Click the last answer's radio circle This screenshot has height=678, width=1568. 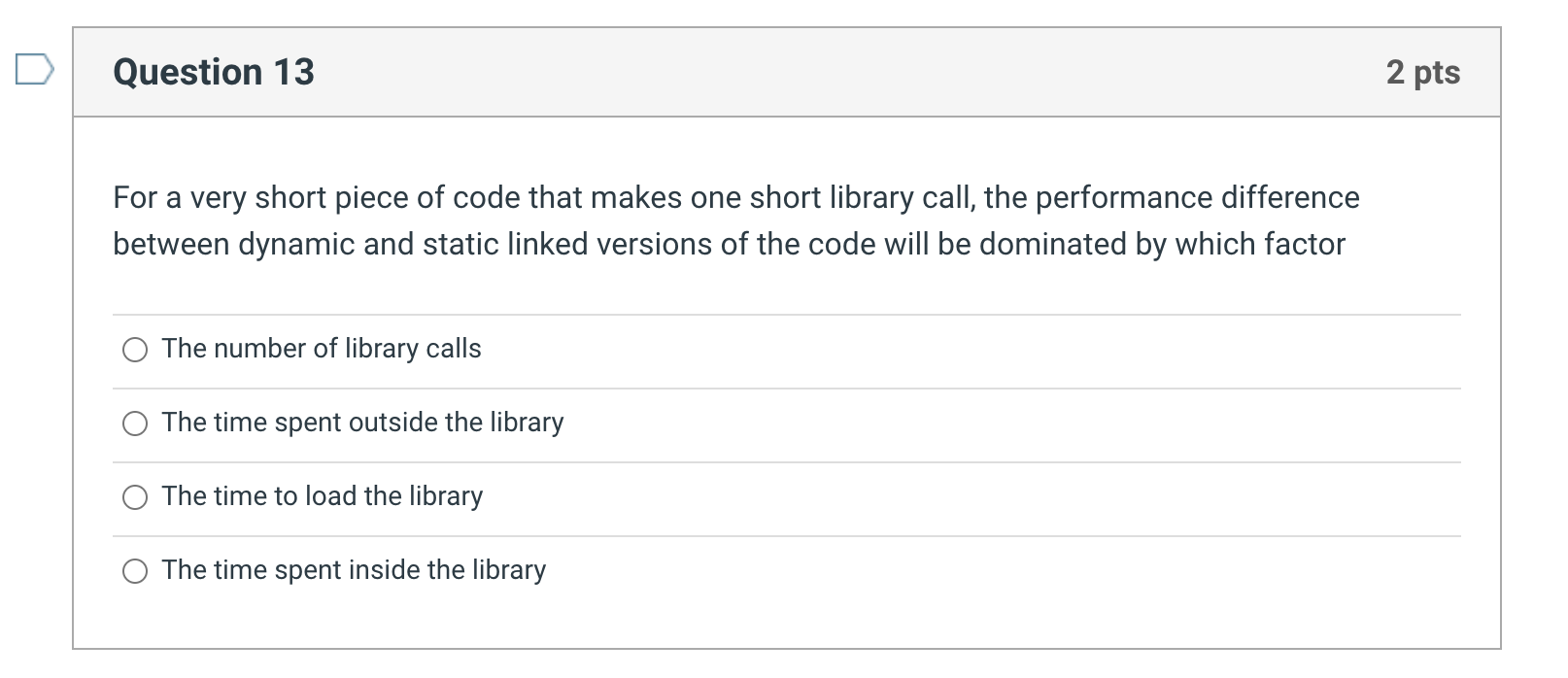click(x=135, y=570)
